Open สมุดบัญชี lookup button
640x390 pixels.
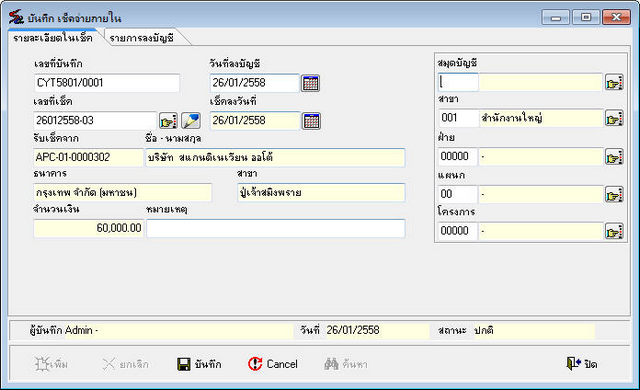614,83
